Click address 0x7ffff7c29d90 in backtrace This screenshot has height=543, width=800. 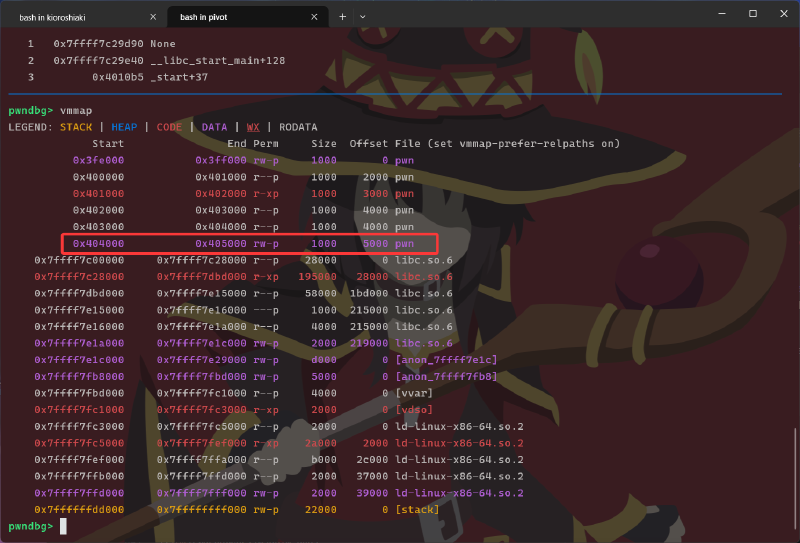[98, 44]
